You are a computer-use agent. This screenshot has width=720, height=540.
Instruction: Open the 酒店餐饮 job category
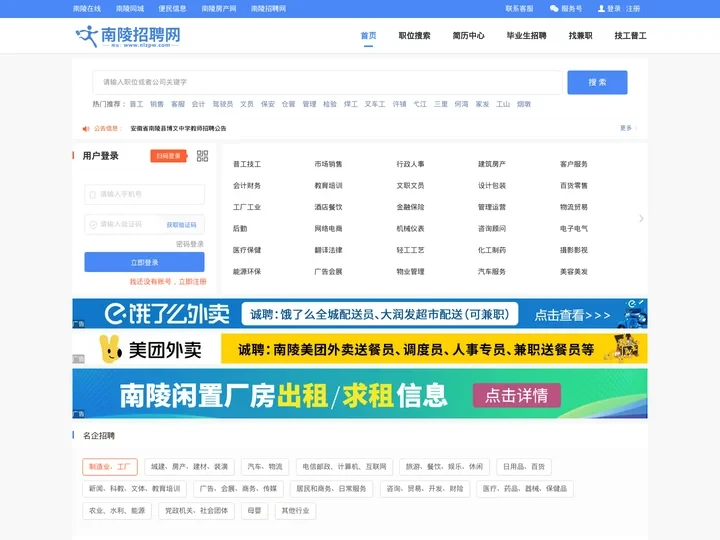pyautogui.click(x=328, y=207)
